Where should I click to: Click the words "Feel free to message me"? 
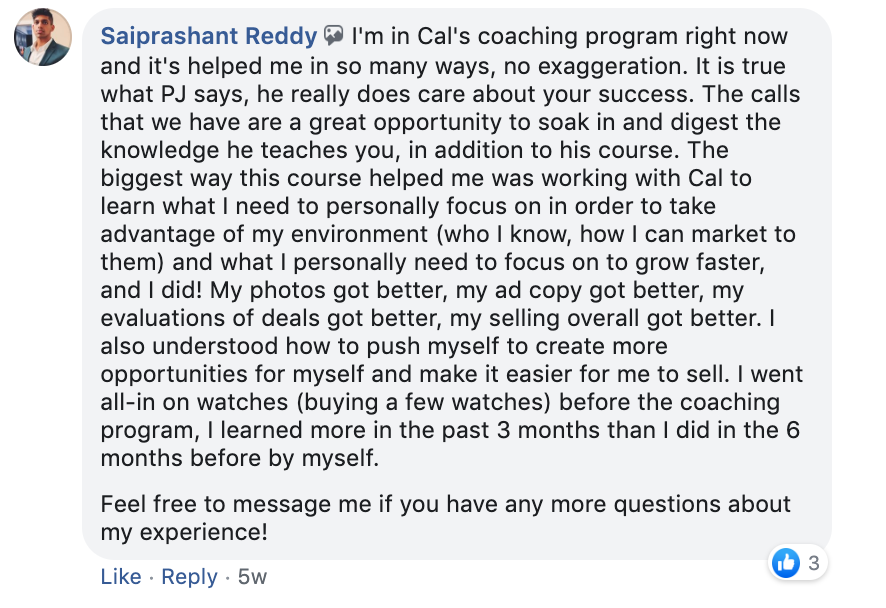pyautogui.click(x=236, y=504)
